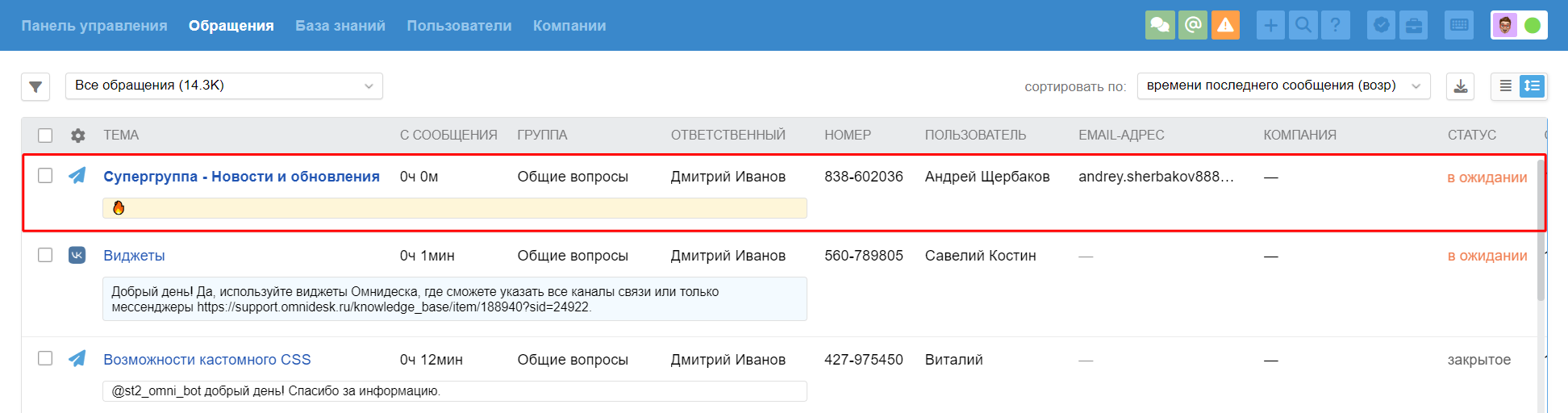Click user name Виталий

tap(953, 360)
